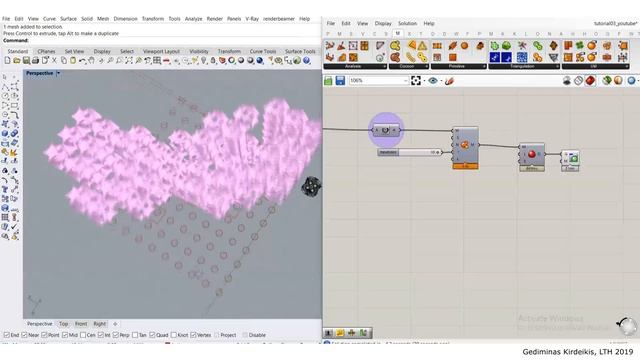Click the blue Help question icon in Rhino toolbar
This screenshot has width=640, height=360.
click(307, 60)
